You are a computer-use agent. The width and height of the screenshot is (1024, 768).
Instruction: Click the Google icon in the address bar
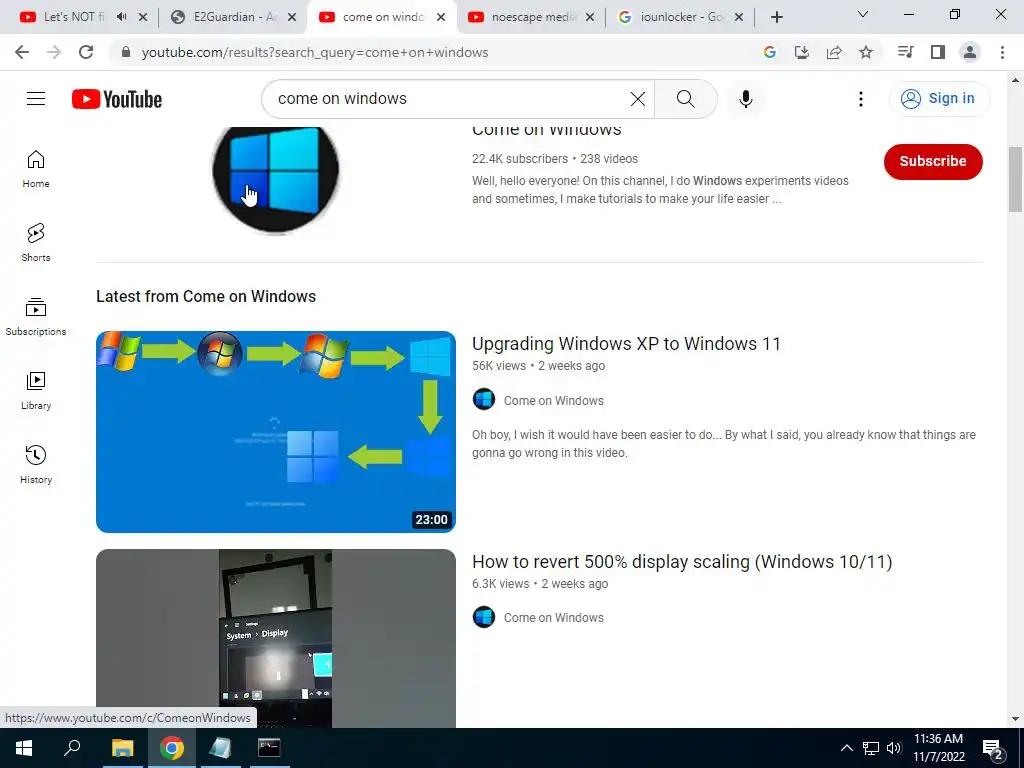tap(770, 52)
